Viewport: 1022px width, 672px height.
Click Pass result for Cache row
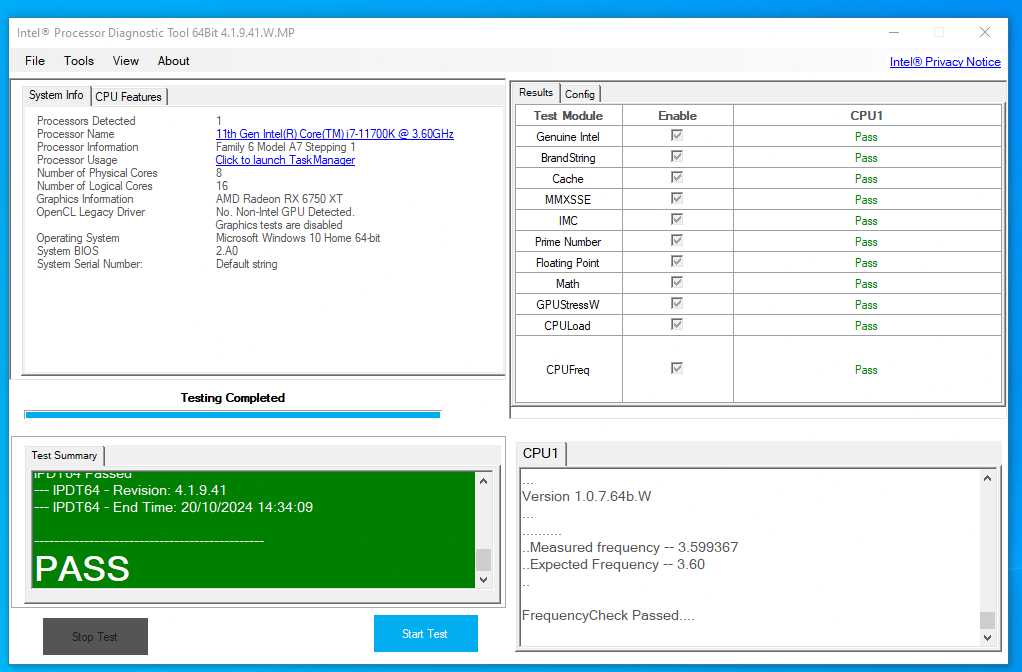(x=866, y=179)
